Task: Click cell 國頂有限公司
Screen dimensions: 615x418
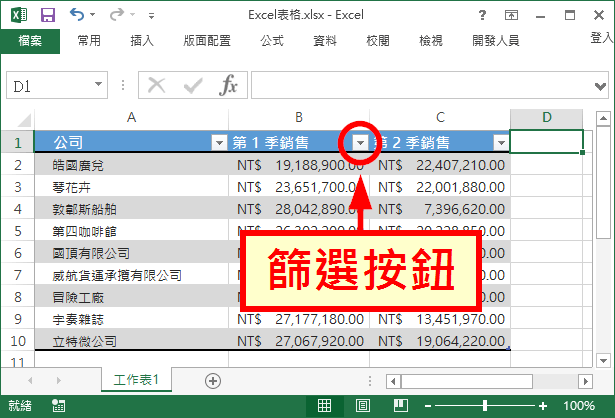Action: [x=131, y=253]
